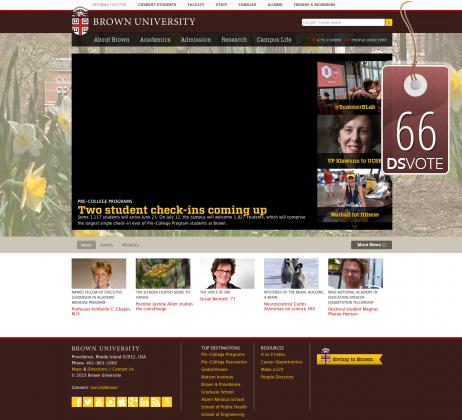Click the Giving to Brown banner
Image resolution: width=462 pixels, height=420 pixels.
pyautogui.click(x=349, y=359)
